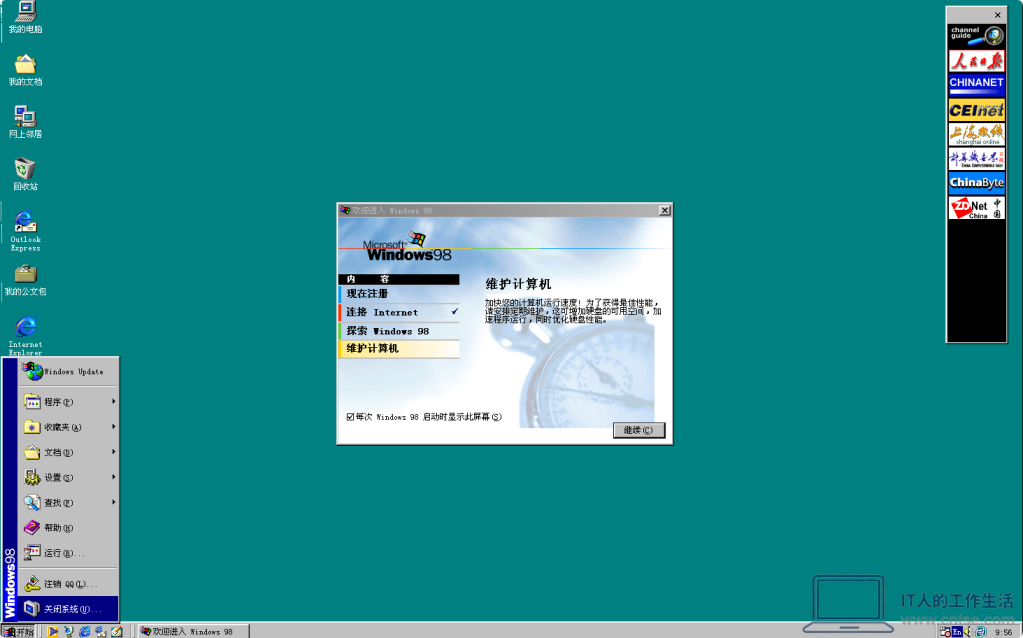Launch Internet Explorer from quick launch bar
Viewport: 1023px width, 638px height.
[85, 631]
